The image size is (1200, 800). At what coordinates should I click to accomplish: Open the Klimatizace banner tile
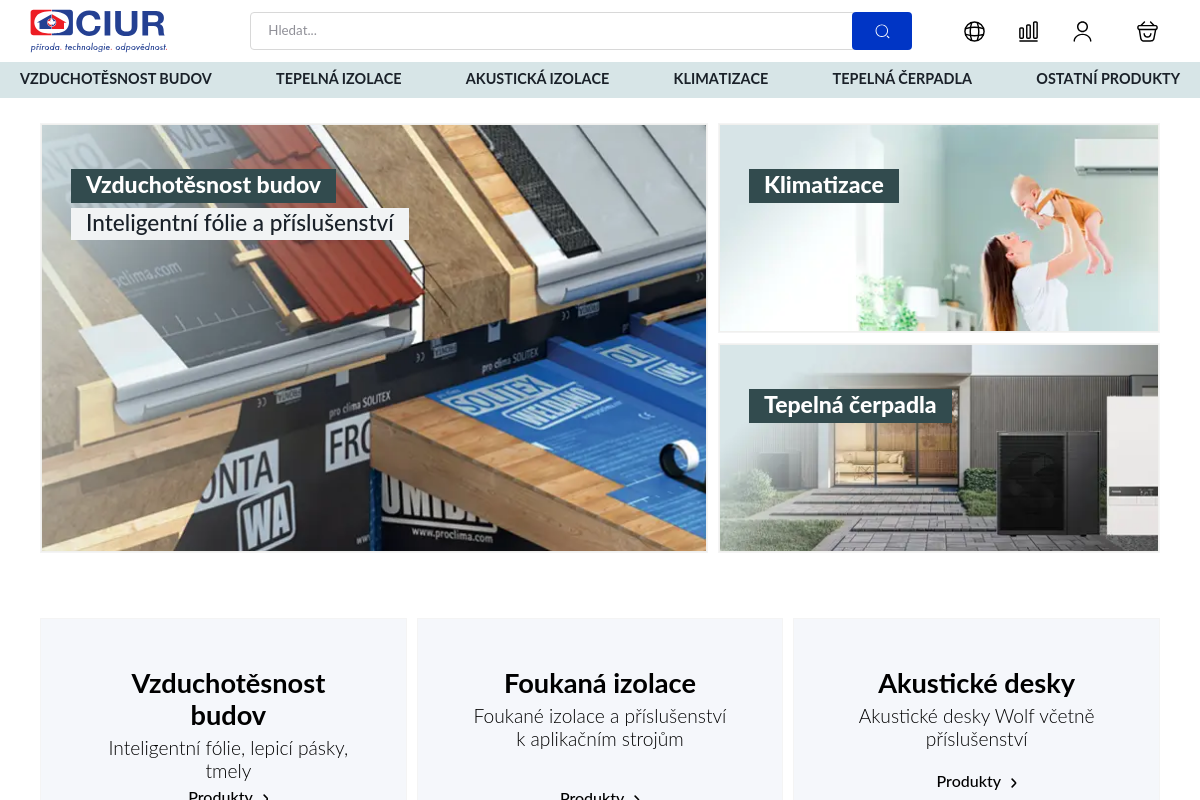click(x=938, y=228)
